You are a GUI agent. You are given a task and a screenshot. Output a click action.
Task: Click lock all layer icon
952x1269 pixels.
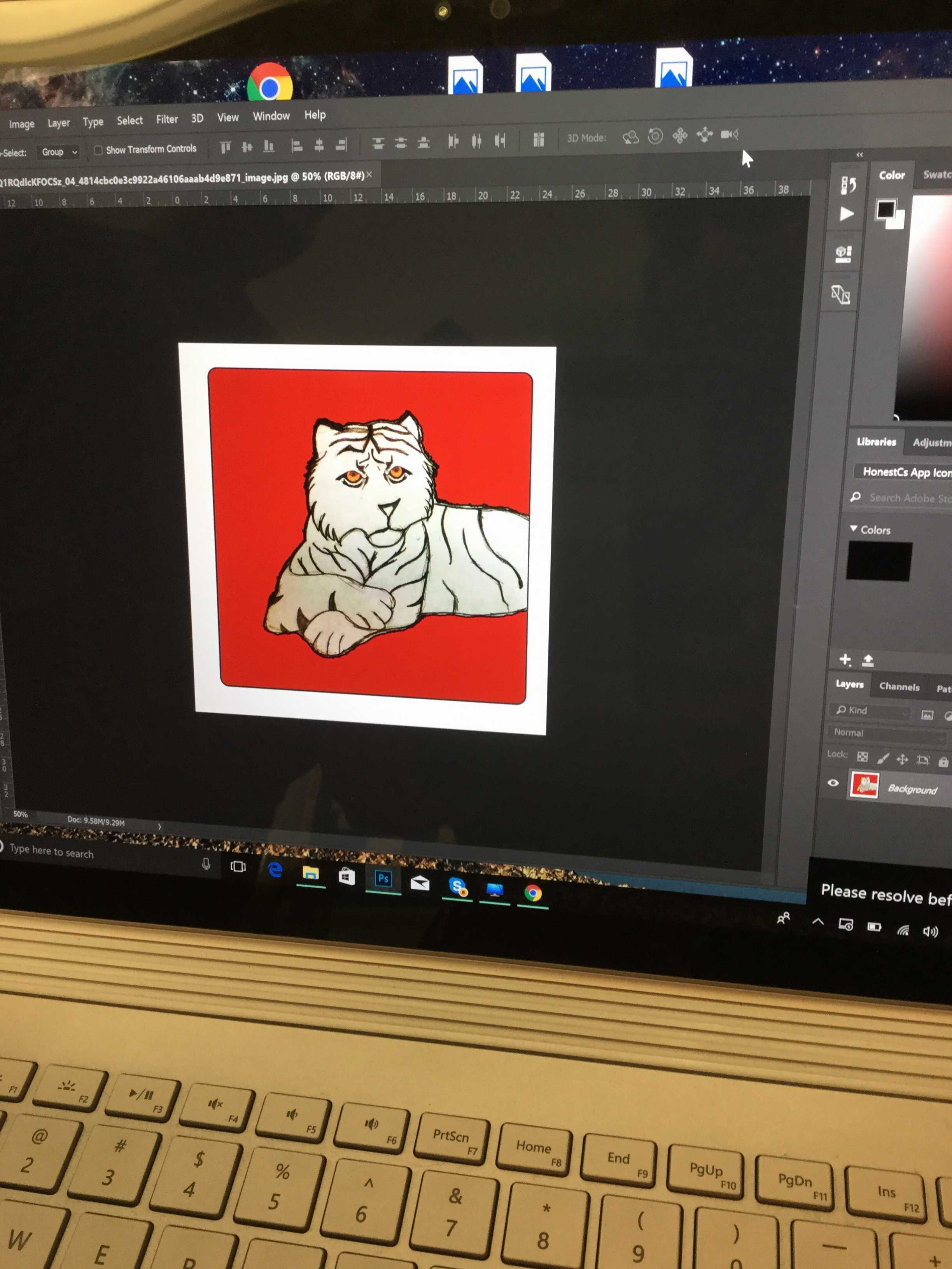(x=943, y=761)
